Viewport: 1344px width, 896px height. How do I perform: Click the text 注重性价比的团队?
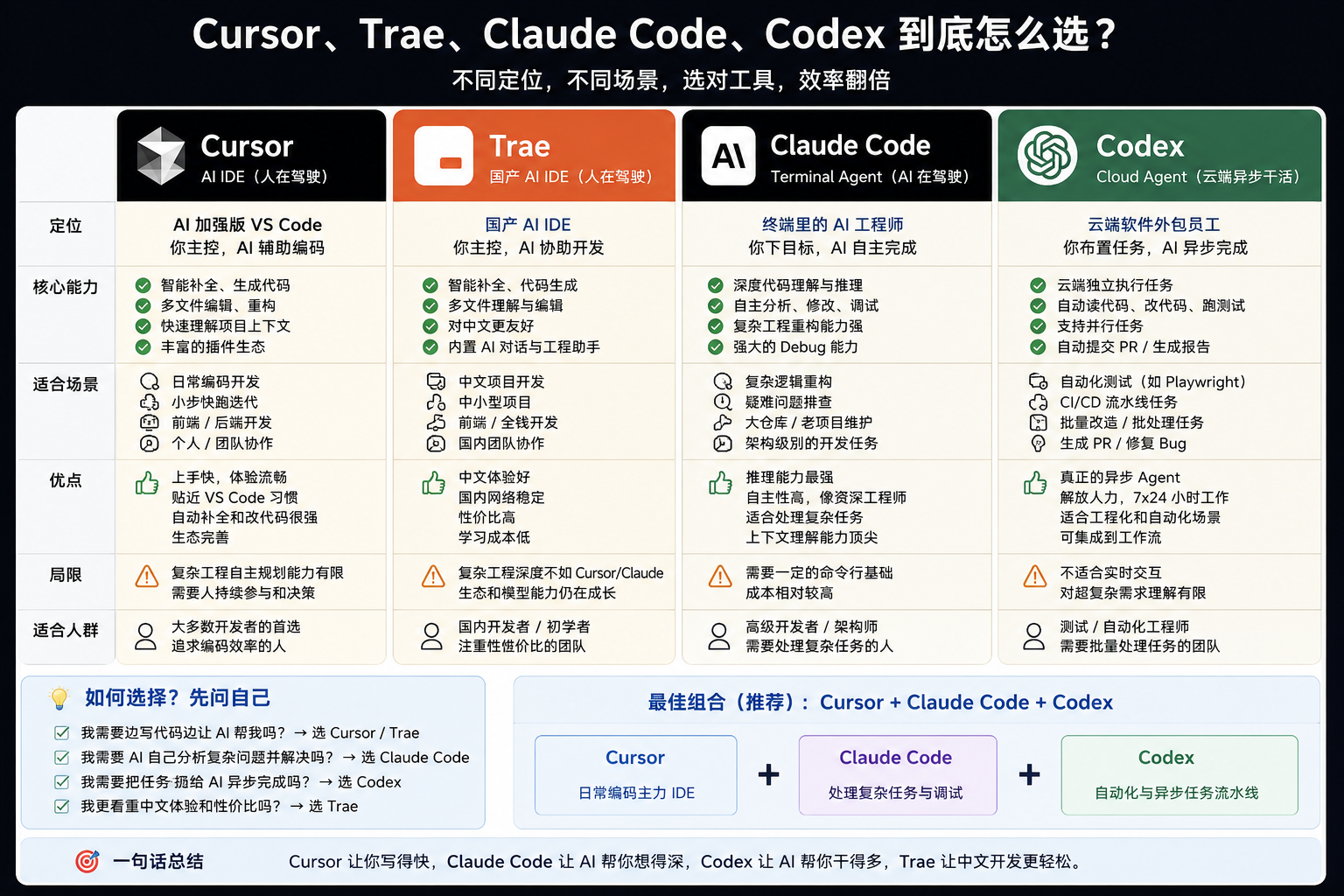(x=521, y=647)
